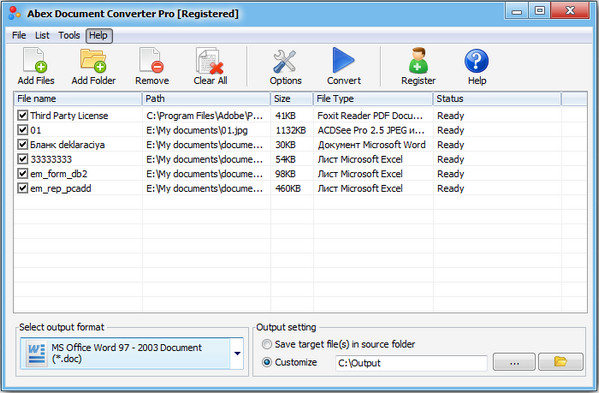
Task: Sort by the File Type column header
Action: coord(373,99)
